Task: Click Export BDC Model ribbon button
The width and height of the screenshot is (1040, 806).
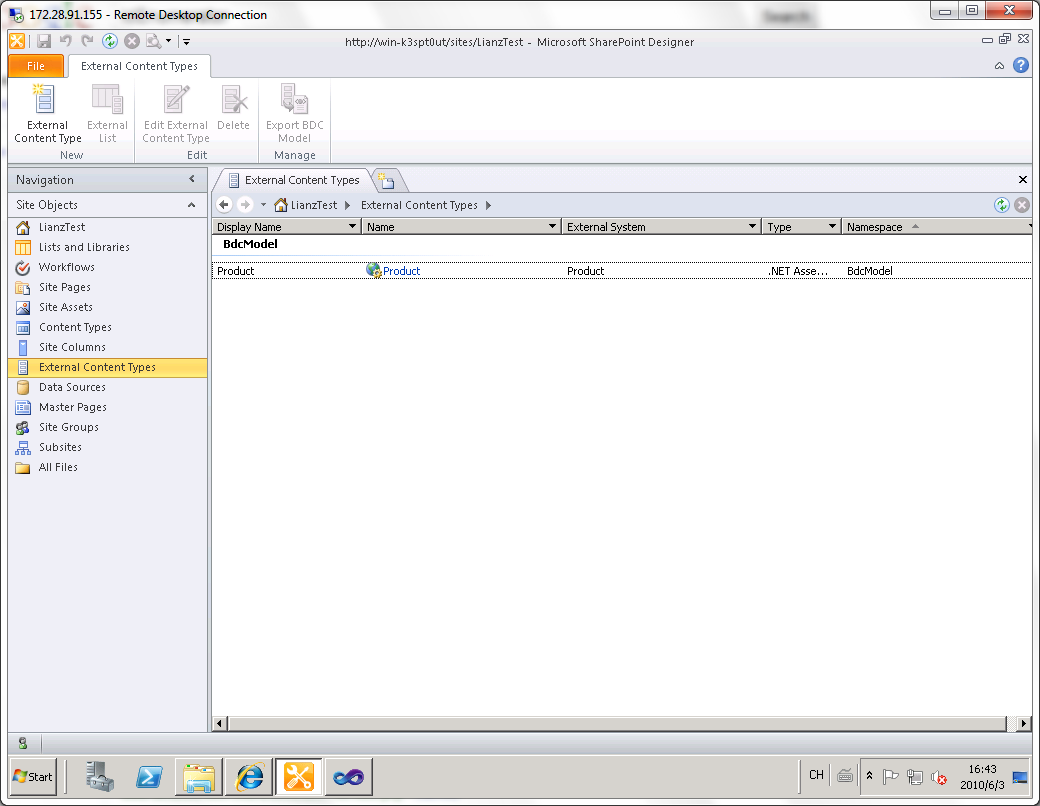Action: tap(294, 113)
